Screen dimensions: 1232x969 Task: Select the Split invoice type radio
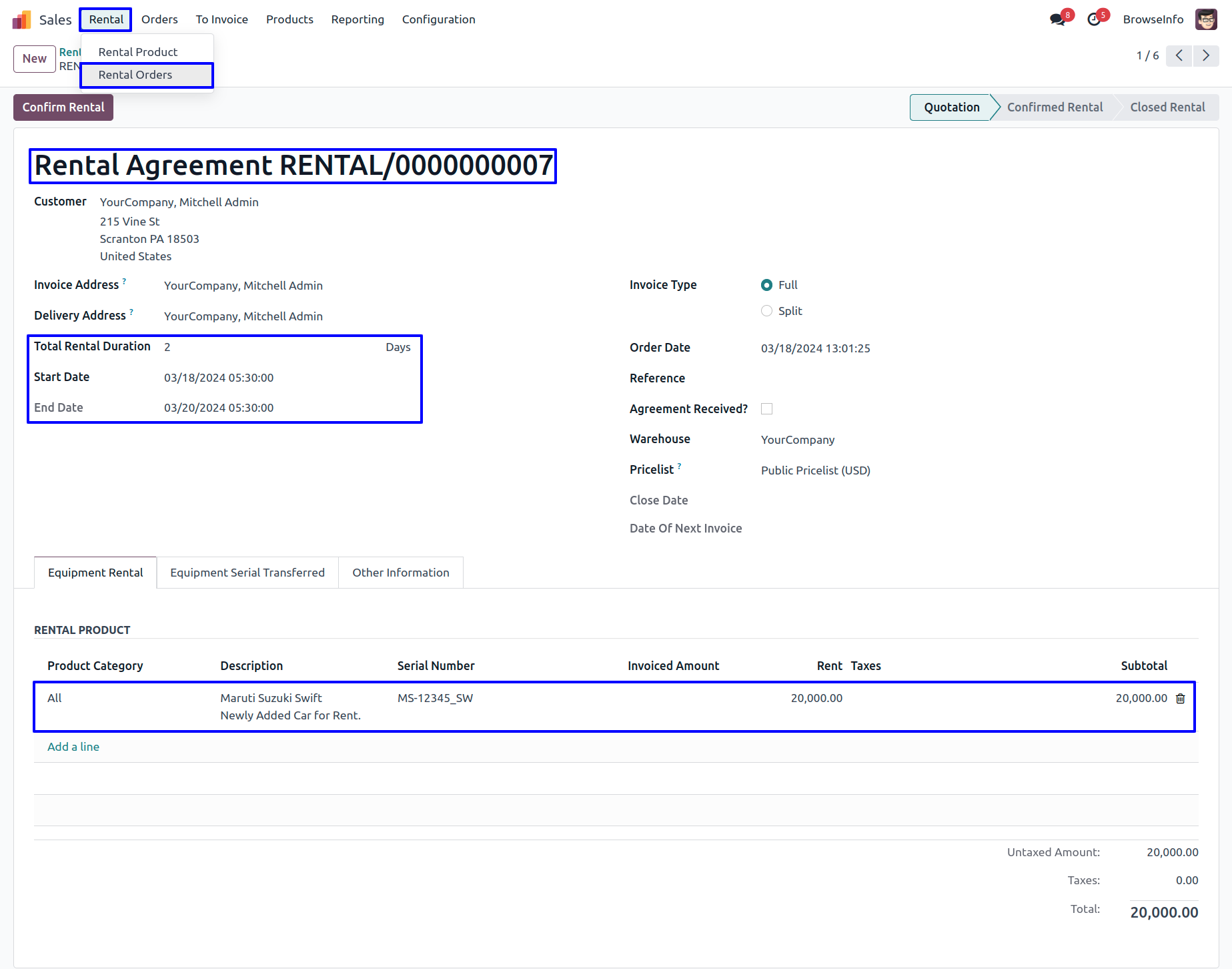(766, 312)
